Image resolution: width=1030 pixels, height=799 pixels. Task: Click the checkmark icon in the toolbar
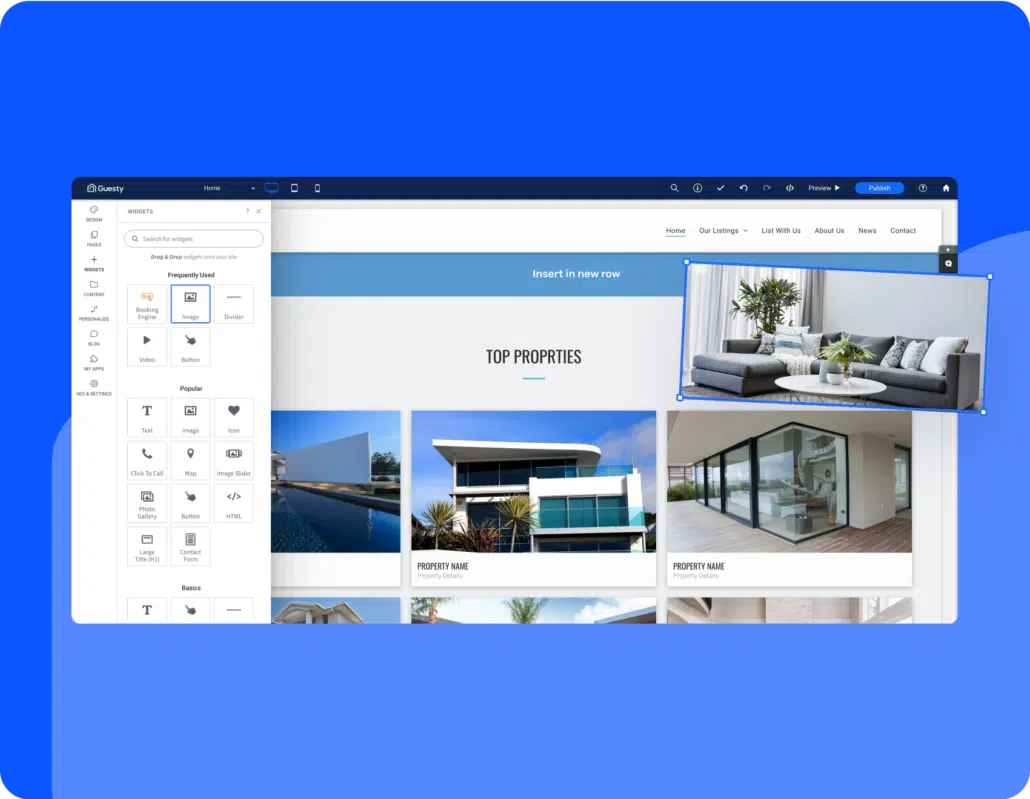721,188
